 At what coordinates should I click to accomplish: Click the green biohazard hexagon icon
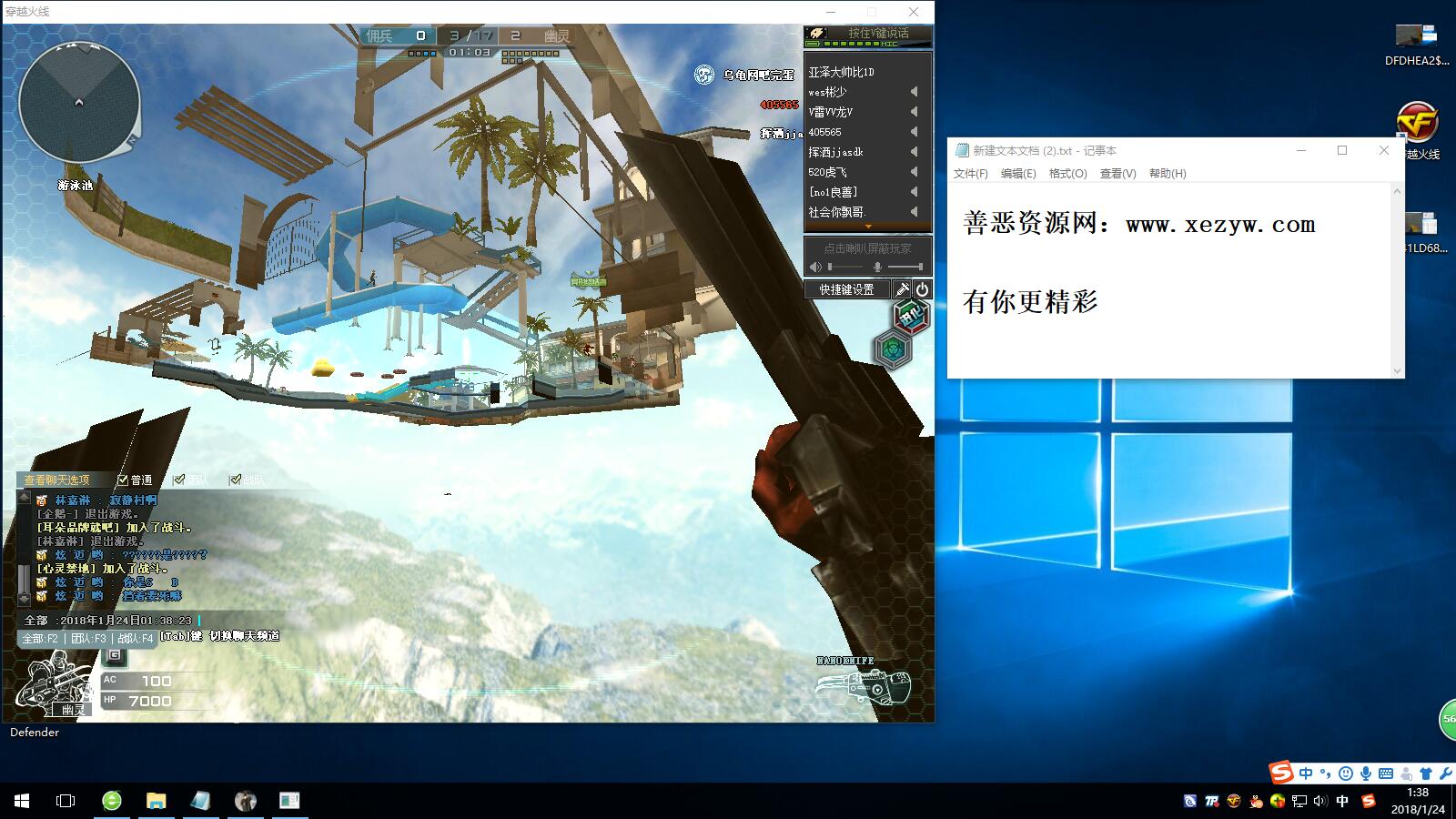pyautogui.click(x=893, y=349)
